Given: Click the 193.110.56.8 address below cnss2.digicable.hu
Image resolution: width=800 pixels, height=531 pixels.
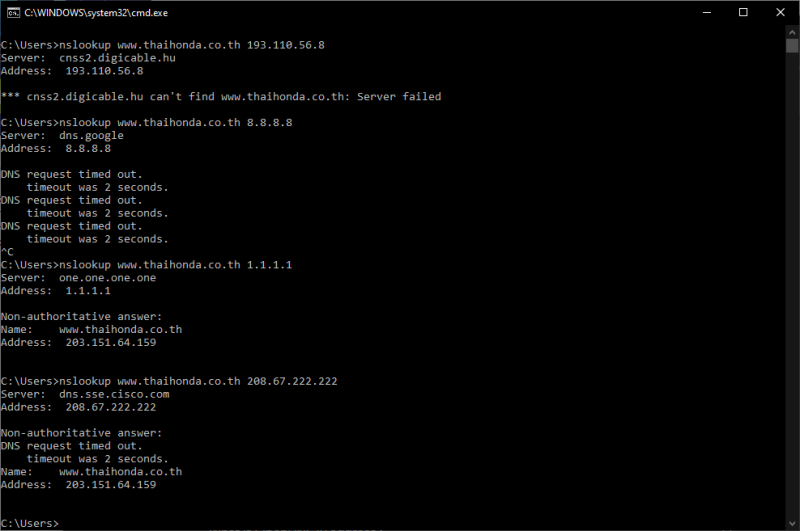Looking at the screenshot, I should [104, 71].
